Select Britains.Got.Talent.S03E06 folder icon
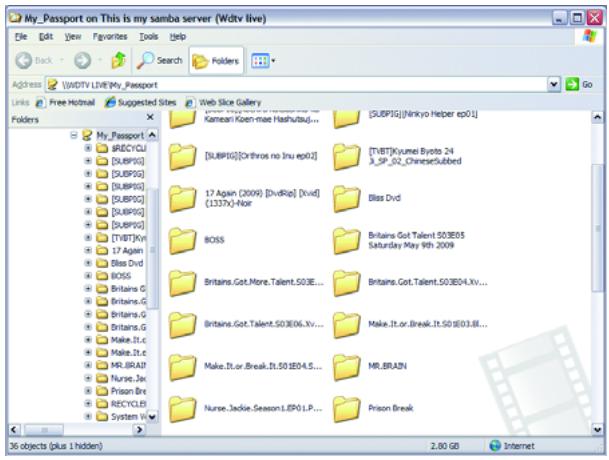 183,324
